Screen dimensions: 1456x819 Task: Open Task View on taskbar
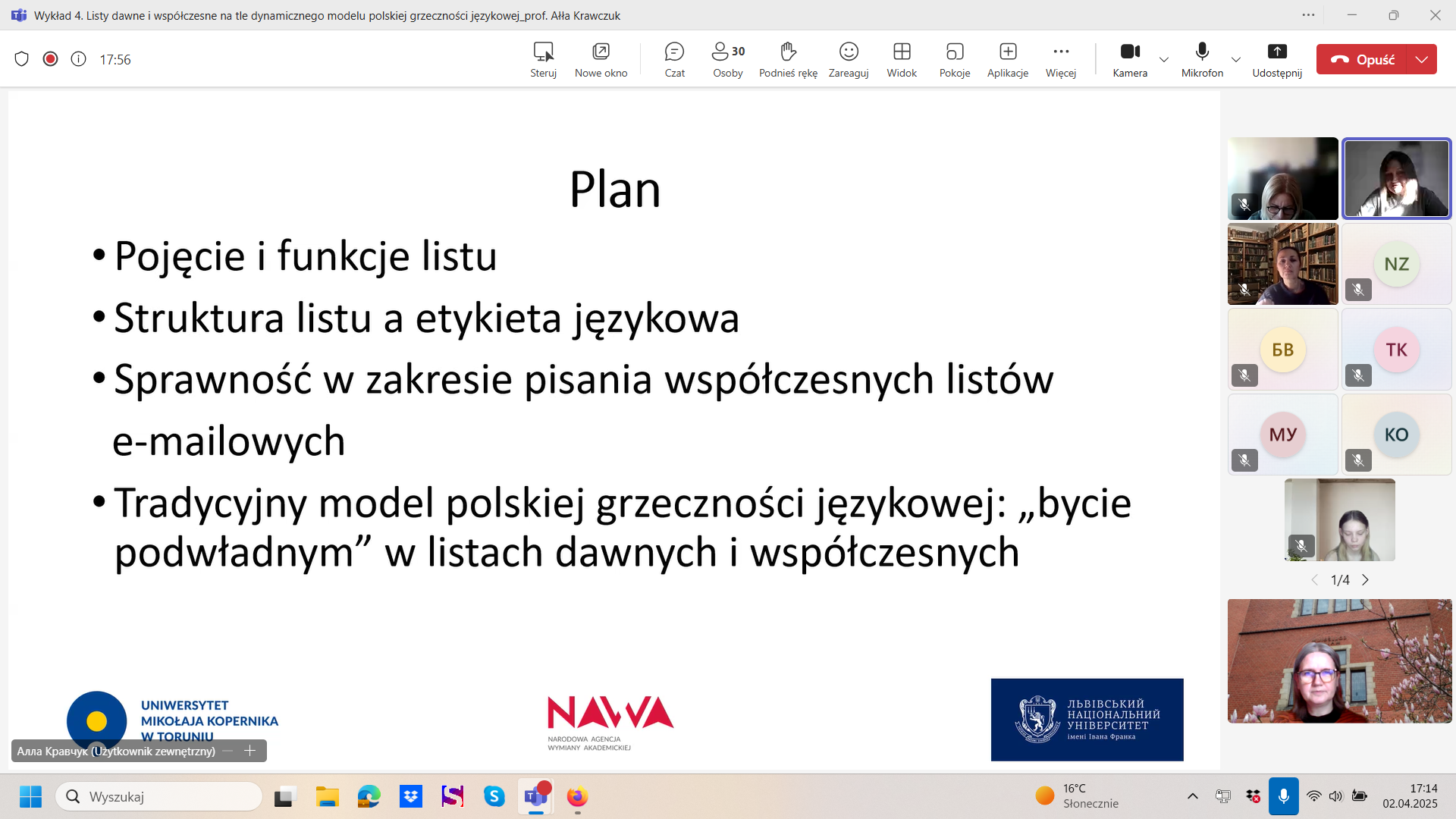point(284,796)
